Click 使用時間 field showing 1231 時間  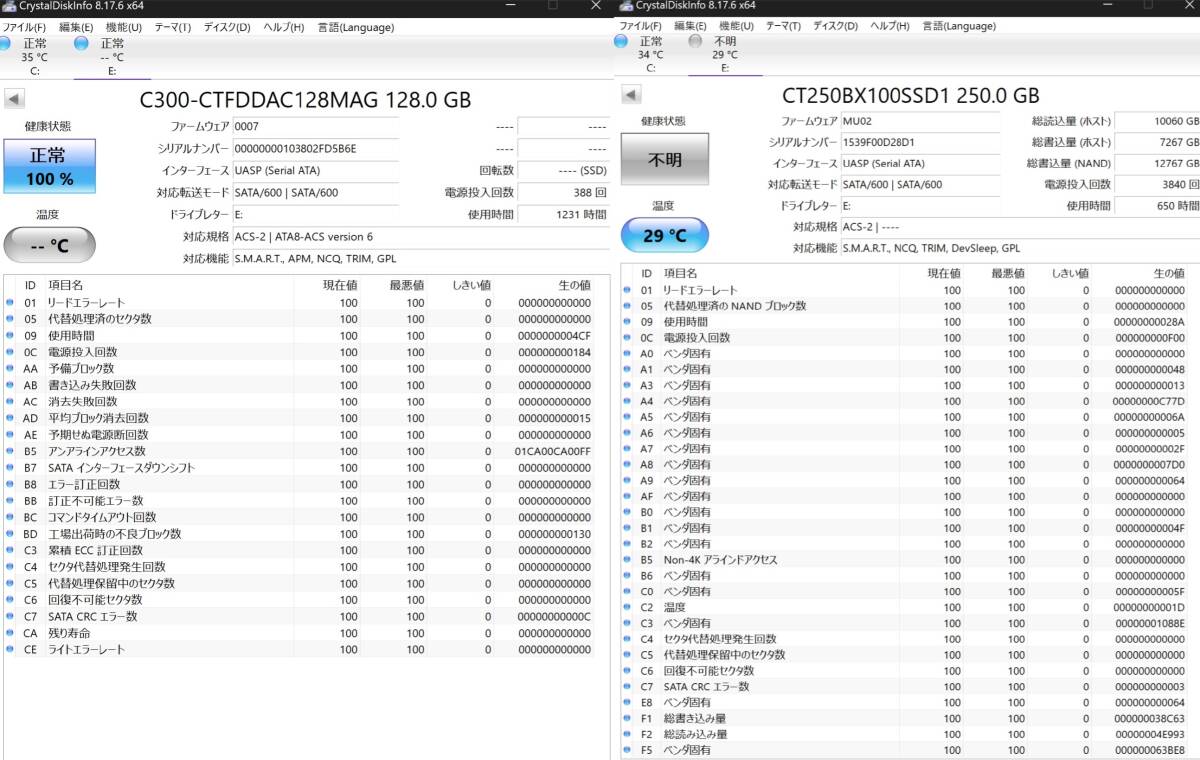(563, 214)
